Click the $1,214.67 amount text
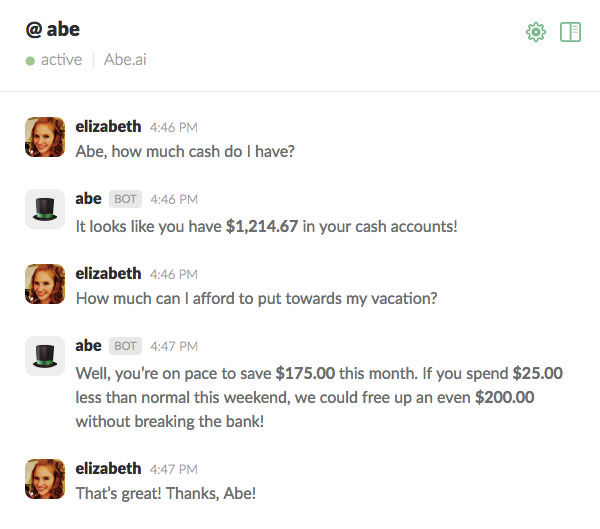 pyautogui.click(x=262, y=226)
